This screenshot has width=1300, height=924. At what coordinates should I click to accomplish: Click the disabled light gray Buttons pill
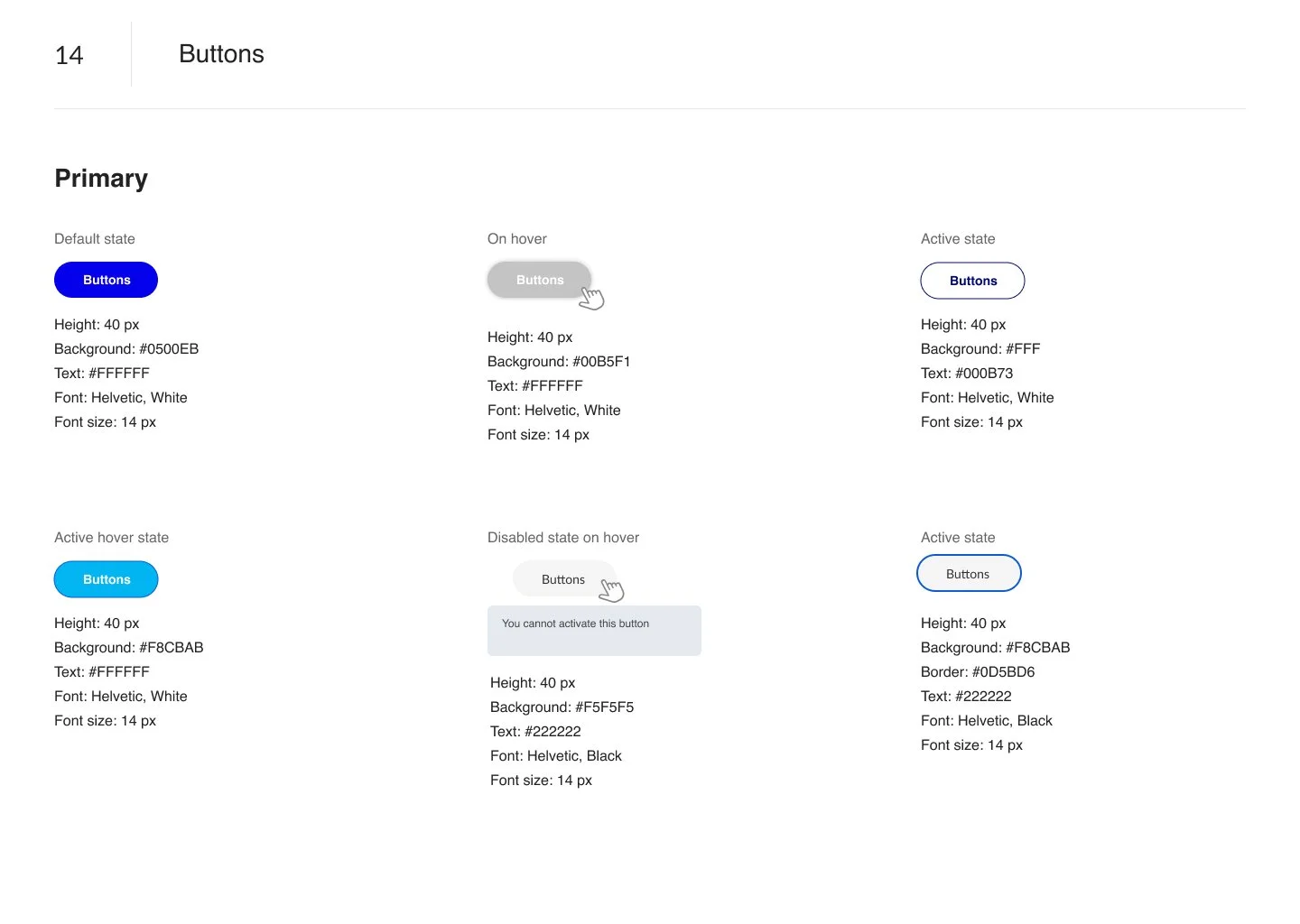[x=564, y=579]
